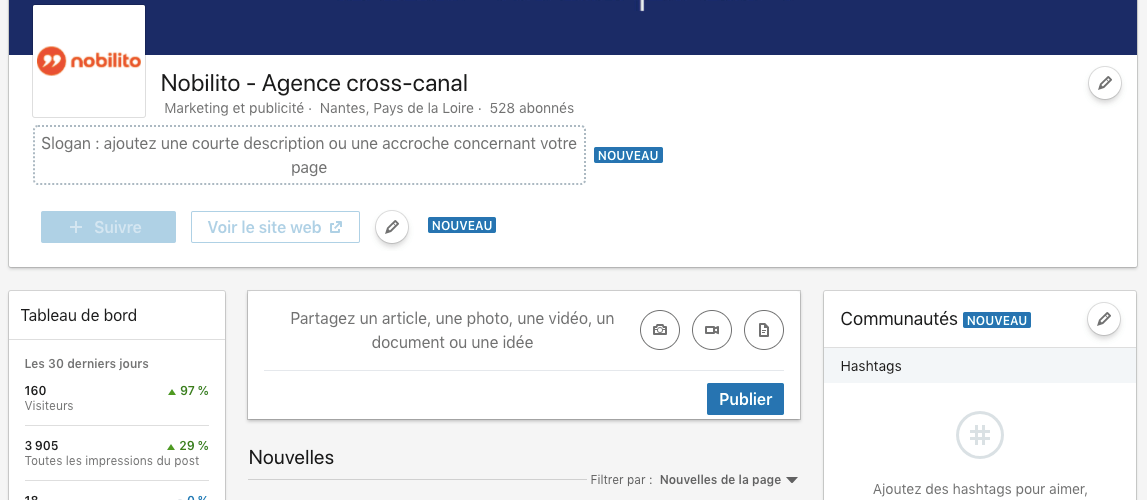This screenshot has height=500, width=1147.
Task: Click the camera icon to add a photo
Action: [x=660, y=330]
